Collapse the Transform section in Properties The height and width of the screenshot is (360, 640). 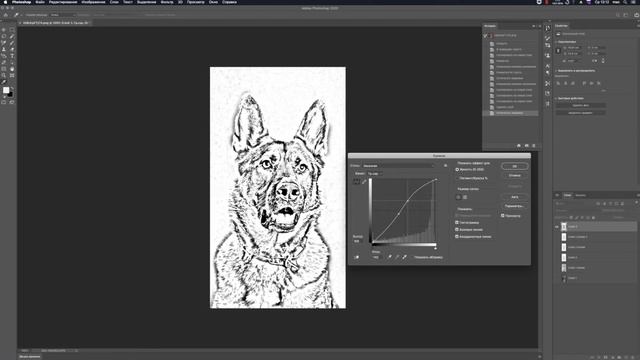pyautogui.click(x=556, y=42)
